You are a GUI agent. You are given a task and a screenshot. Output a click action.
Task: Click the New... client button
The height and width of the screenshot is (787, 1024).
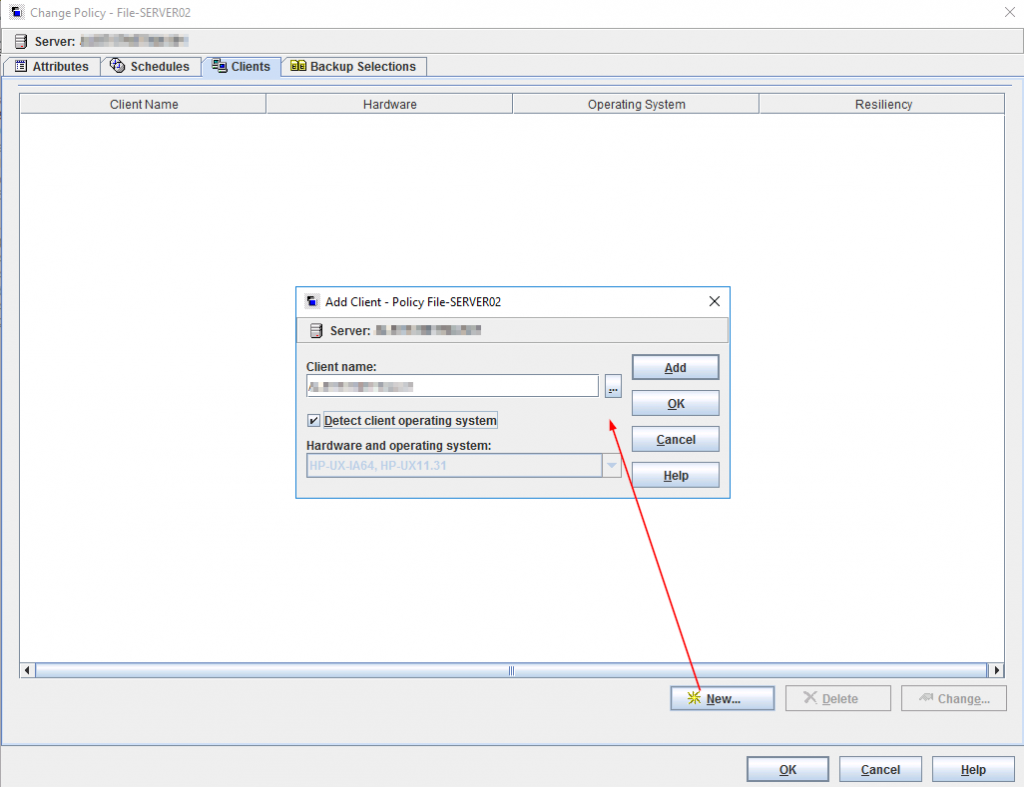[x=722, y=699]
